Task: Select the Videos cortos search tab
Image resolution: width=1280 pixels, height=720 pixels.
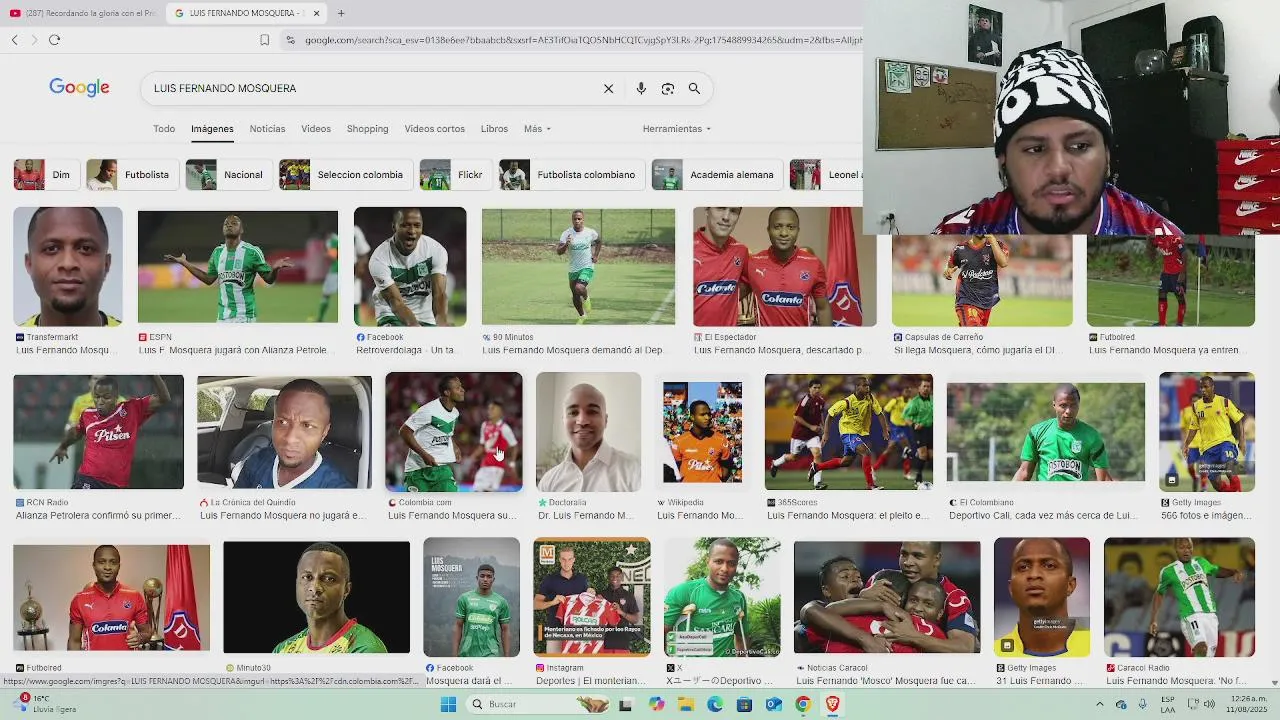Action: point(434,129)
